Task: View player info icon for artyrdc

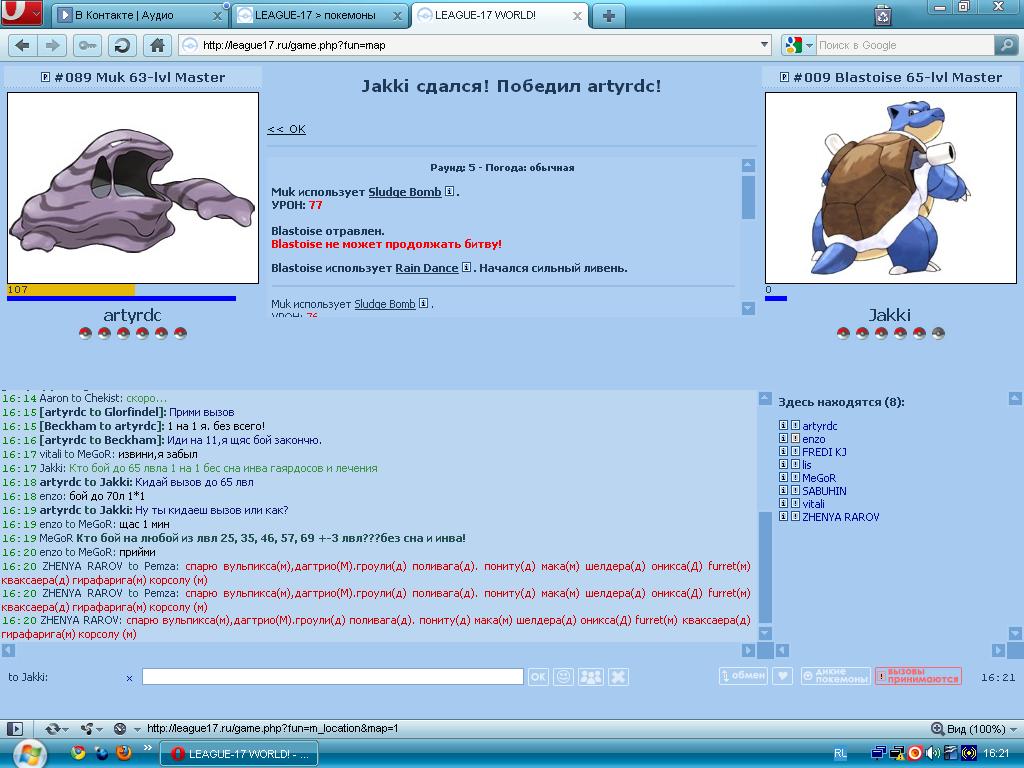Action: (x=783, y=425)
